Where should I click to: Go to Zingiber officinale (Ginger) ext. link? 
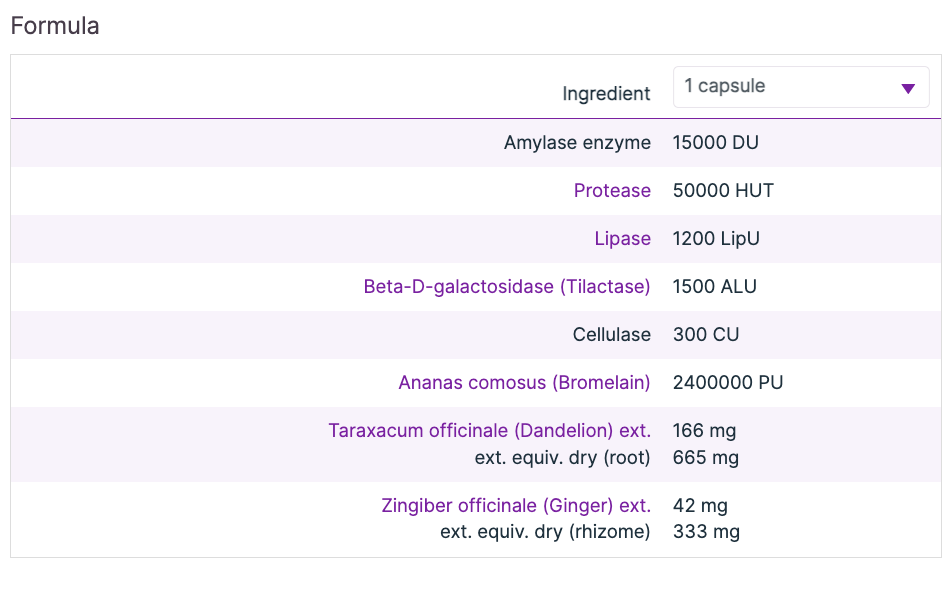tap(516, 506)
